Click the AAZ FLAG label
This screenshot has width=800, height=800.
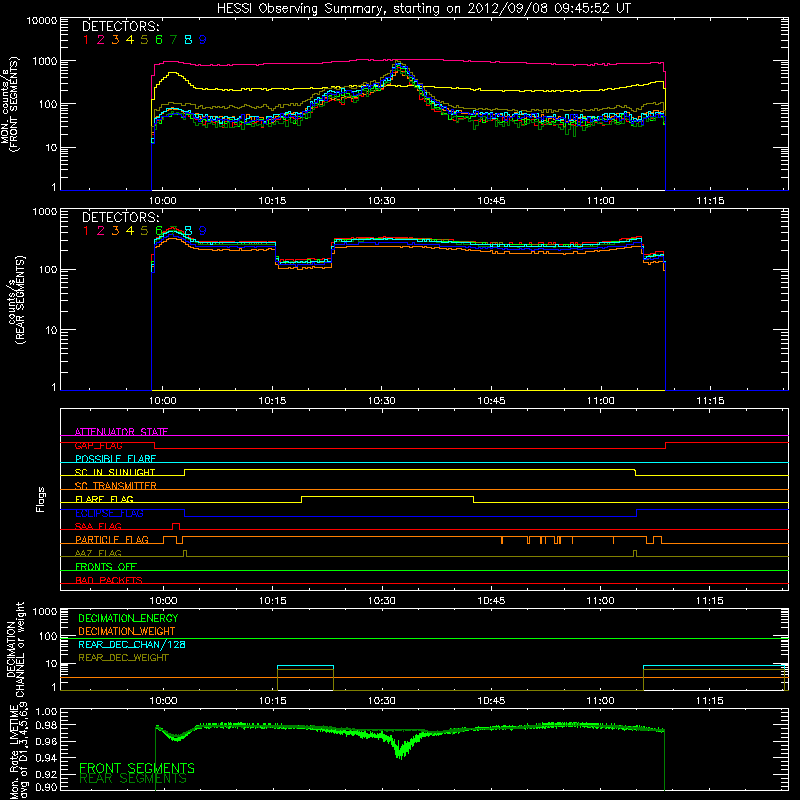click(x=98, y=554)
